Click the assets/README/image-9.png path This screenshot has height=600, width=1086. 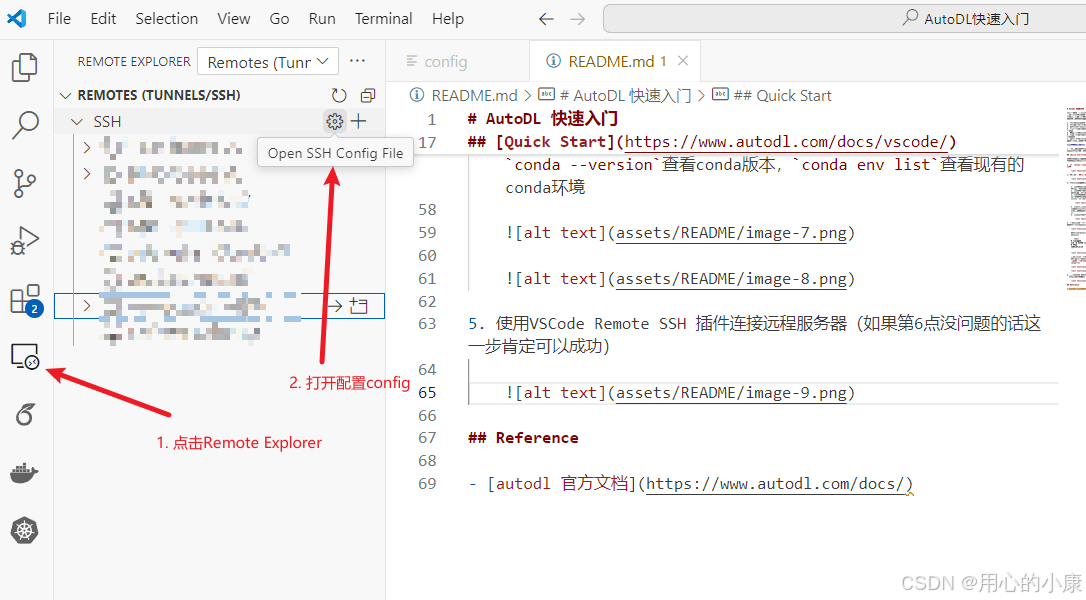click(x=731, y=393)
